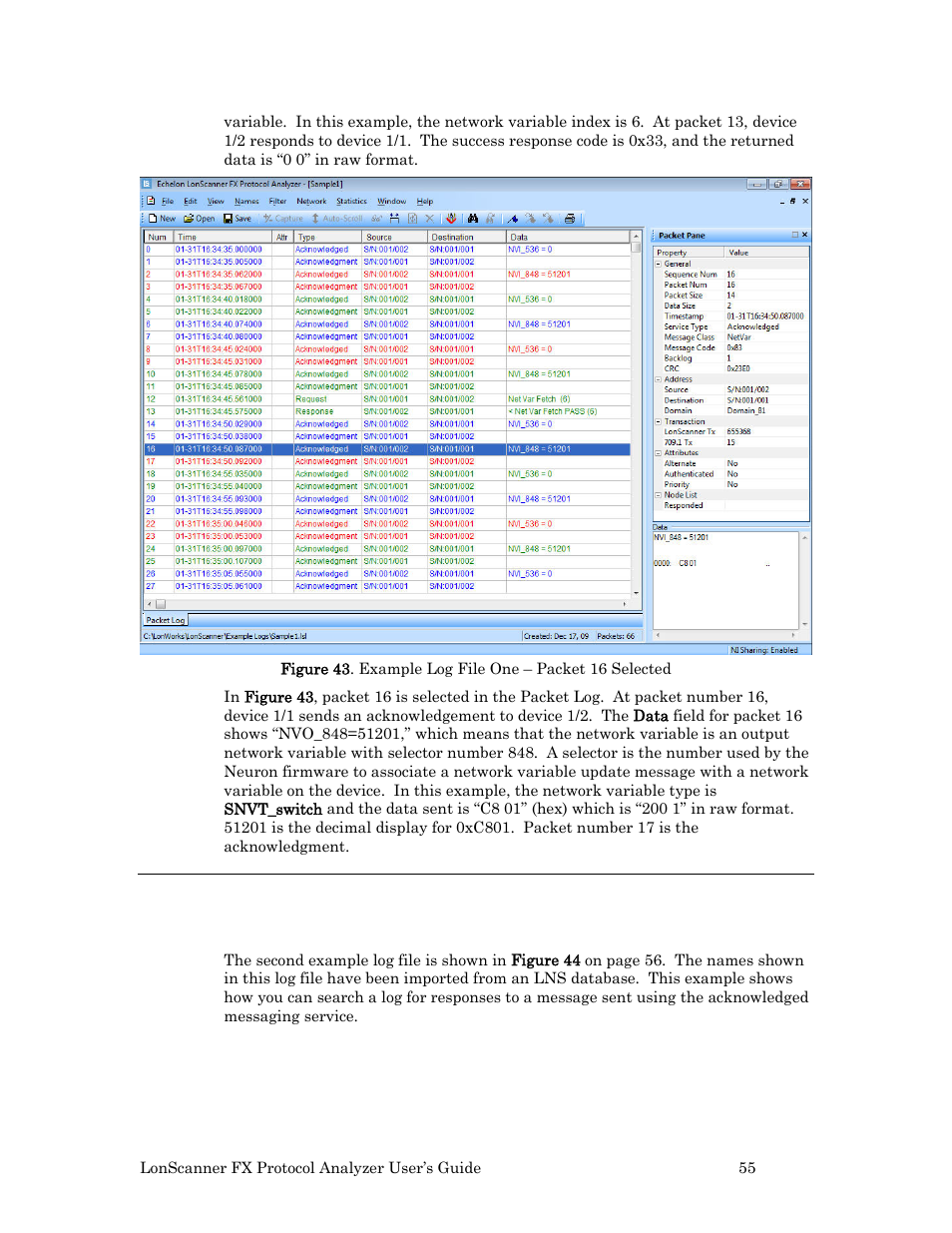The image size is (952, 1233).
Task: Close the Packet Pane with its X
Action: [804, 235]
